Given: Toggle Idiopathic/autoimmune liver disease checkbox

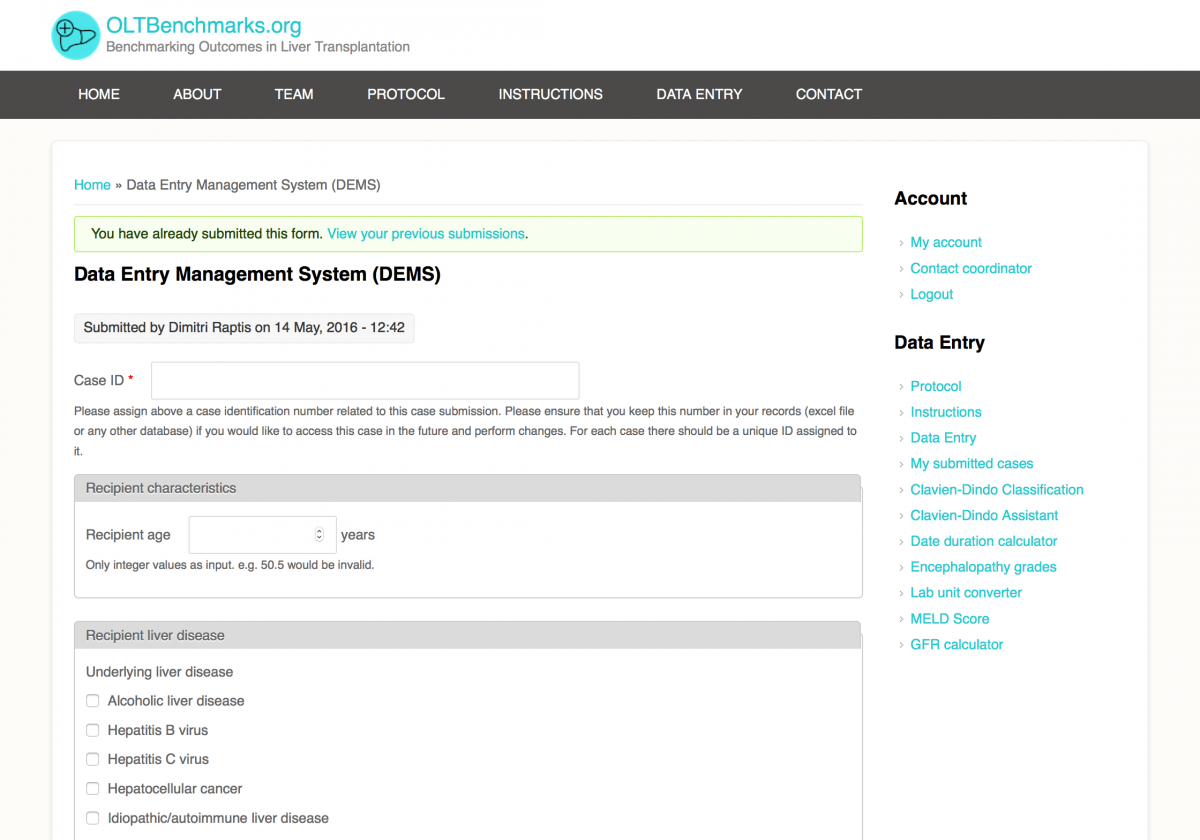Looking at the screenshot, I should 93,818.
